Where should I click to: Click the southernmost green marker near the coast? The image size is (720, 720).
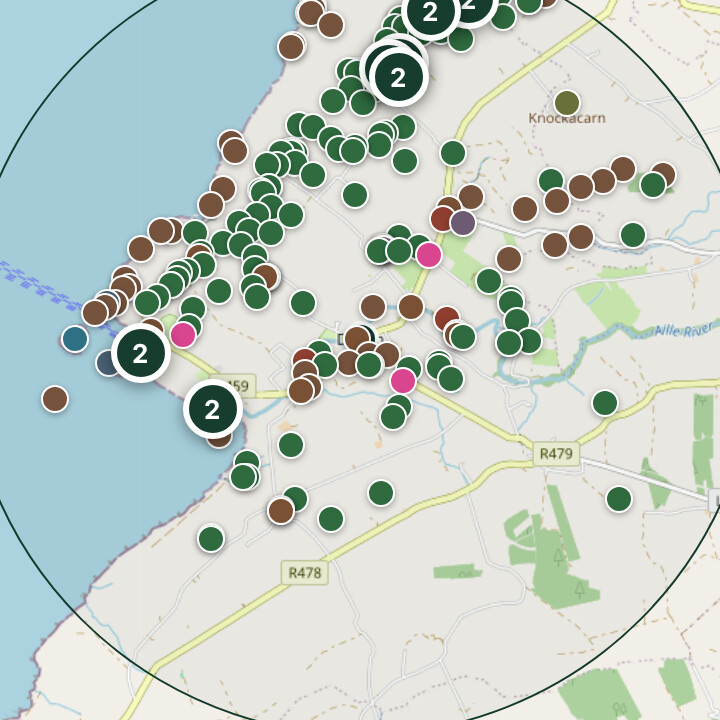point(211,539)
